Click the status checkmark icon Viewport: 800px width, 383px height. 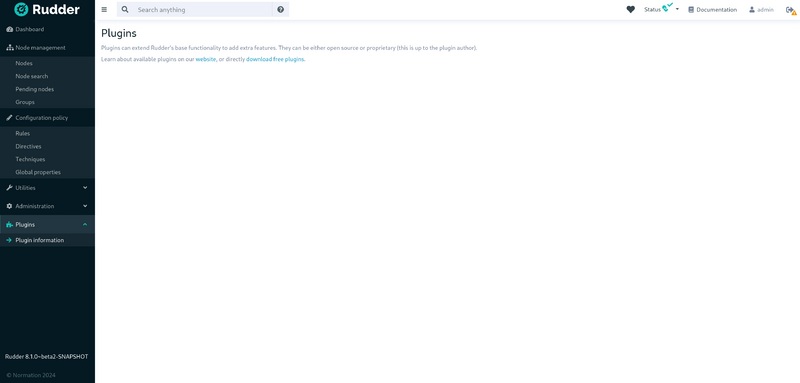click(x=667, y=8)
